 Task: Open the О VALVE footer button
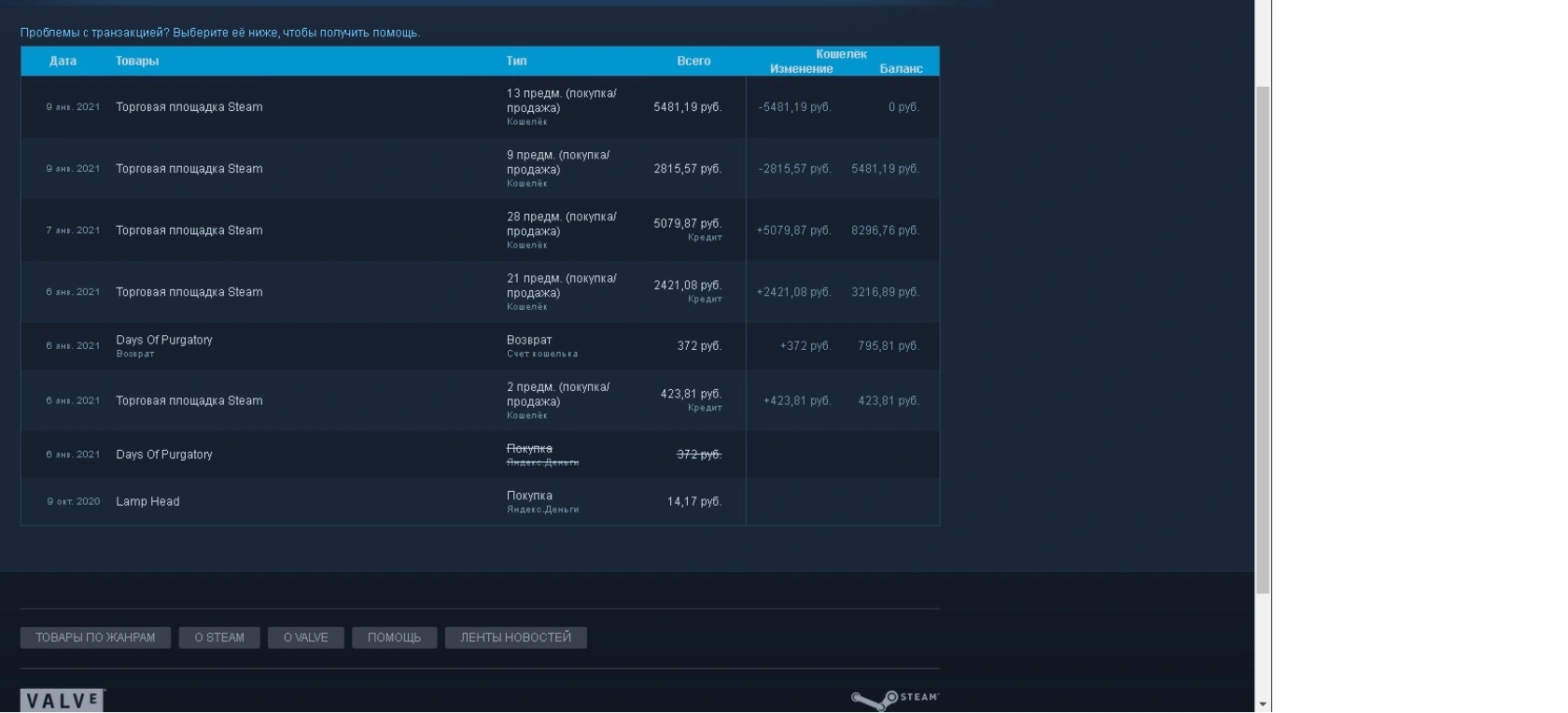coord(306,637)
